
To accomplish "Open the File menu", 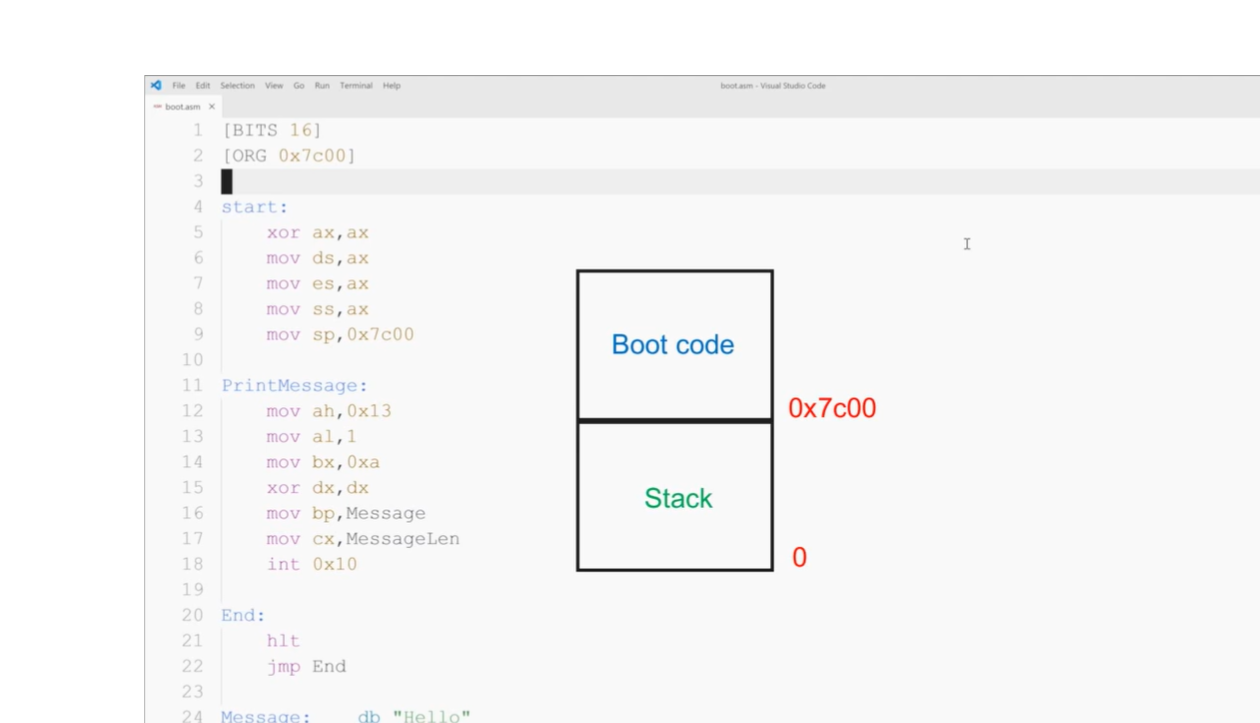I will (x=179, y=86).
